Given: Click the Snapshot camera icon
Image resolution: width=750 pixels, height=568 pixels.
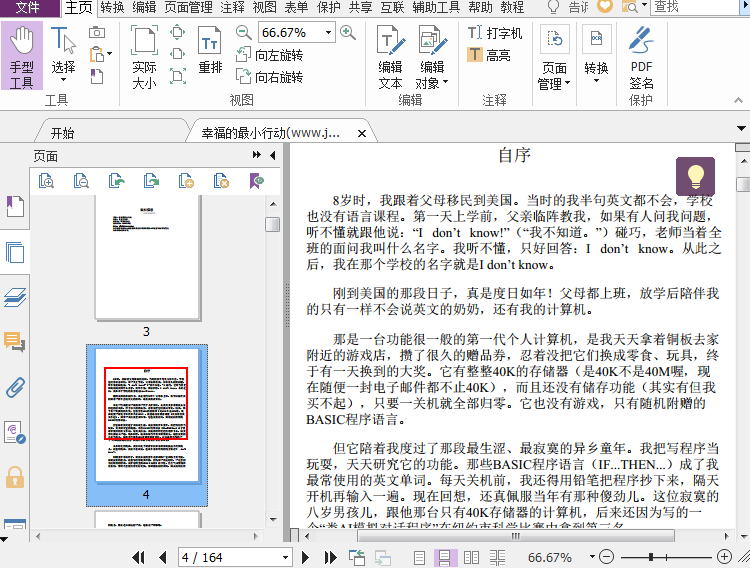Looking at the screenshot, I should click(x=97, y=33).
